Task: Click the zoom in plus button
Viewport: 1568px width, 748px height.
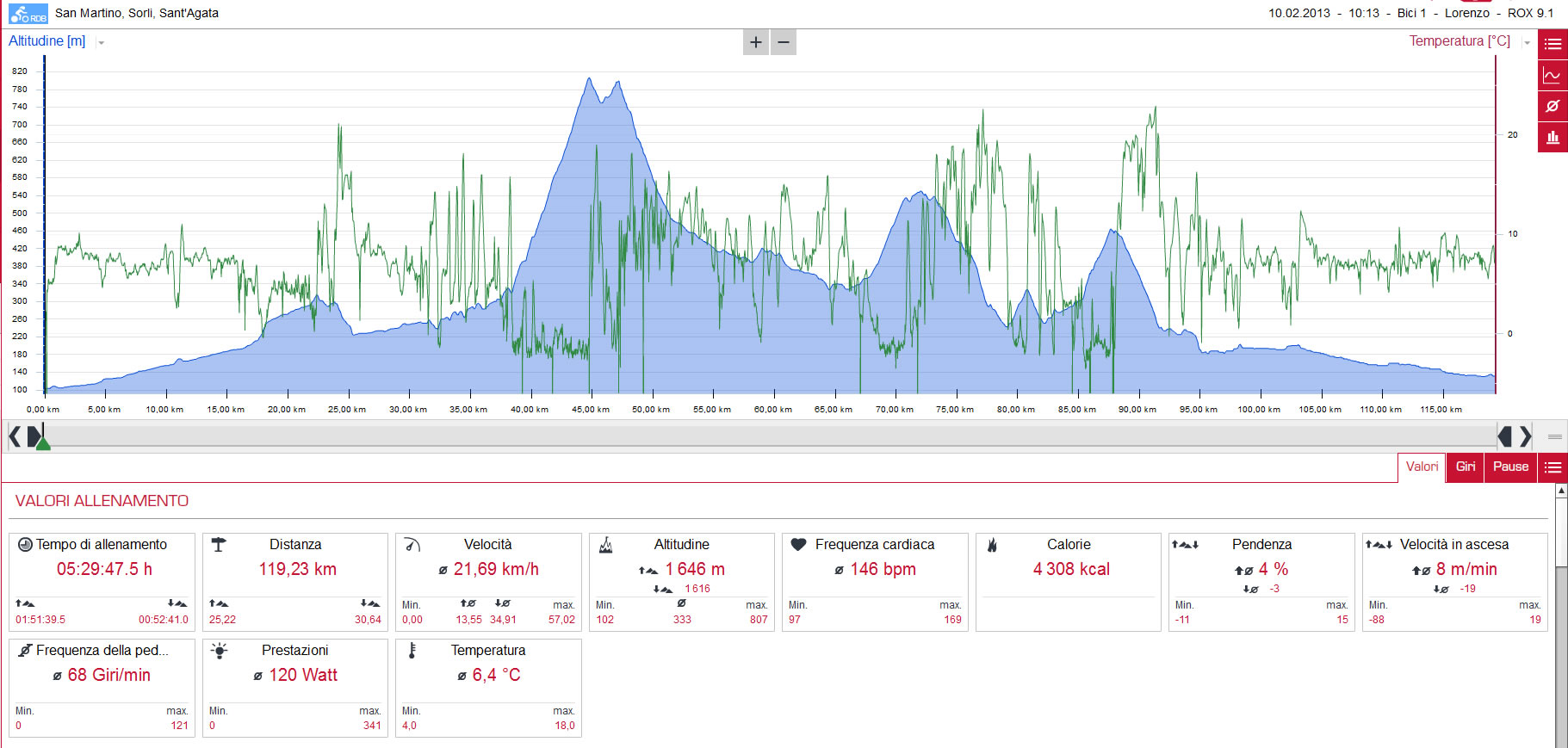Action: 755,42
